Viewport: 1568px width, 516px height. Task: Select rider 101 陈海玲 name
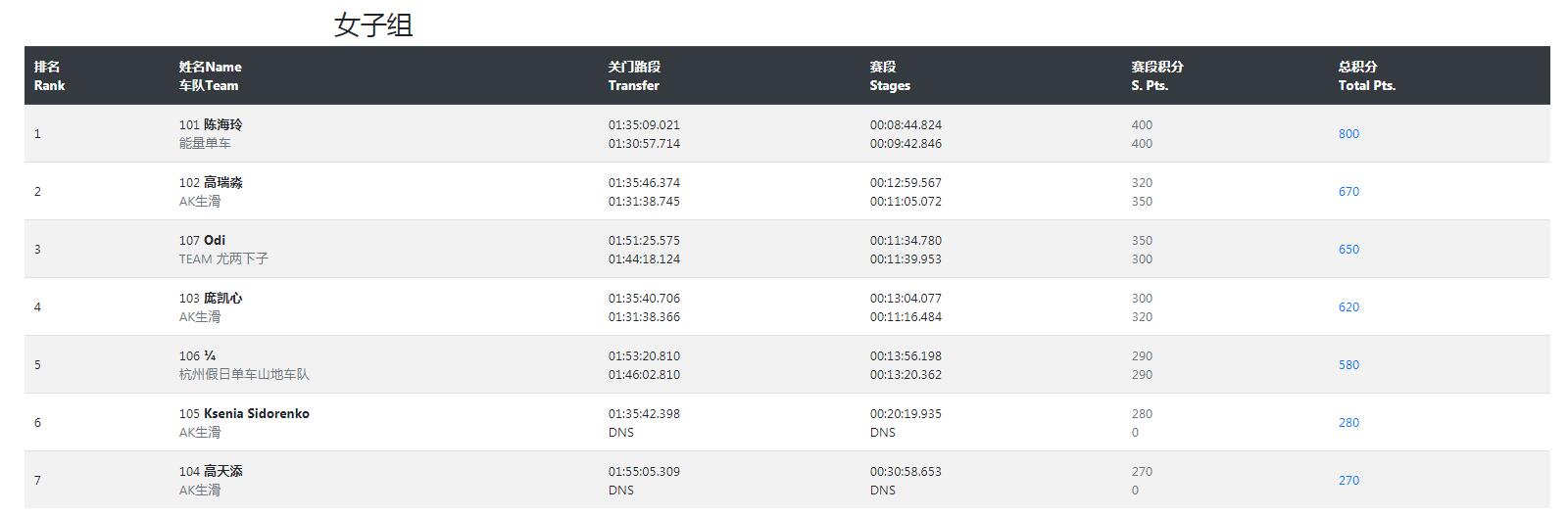pyautogui.click(x=211, y=125)
